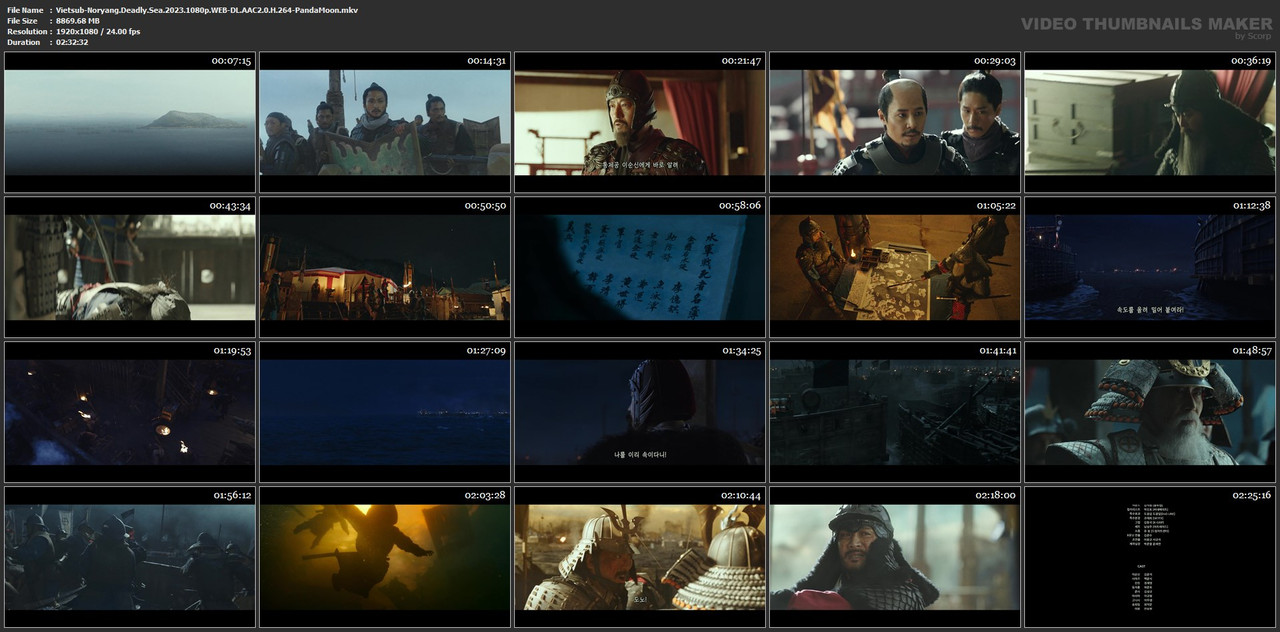The image size is (1280, 632).
Task: Open the credits frame at 02:25:16
Action: tap(1150, 557)
